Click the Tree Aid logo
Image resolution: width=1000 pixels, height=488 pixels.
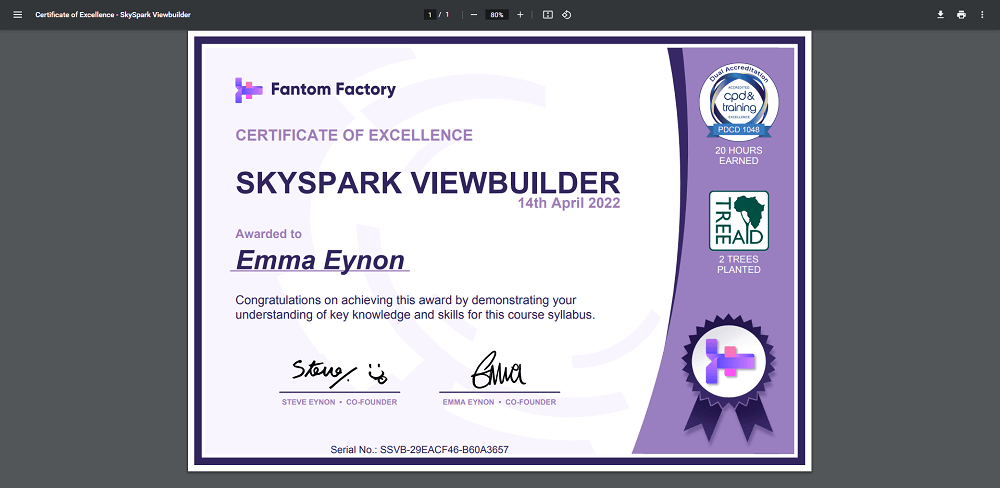click(739, 221)
